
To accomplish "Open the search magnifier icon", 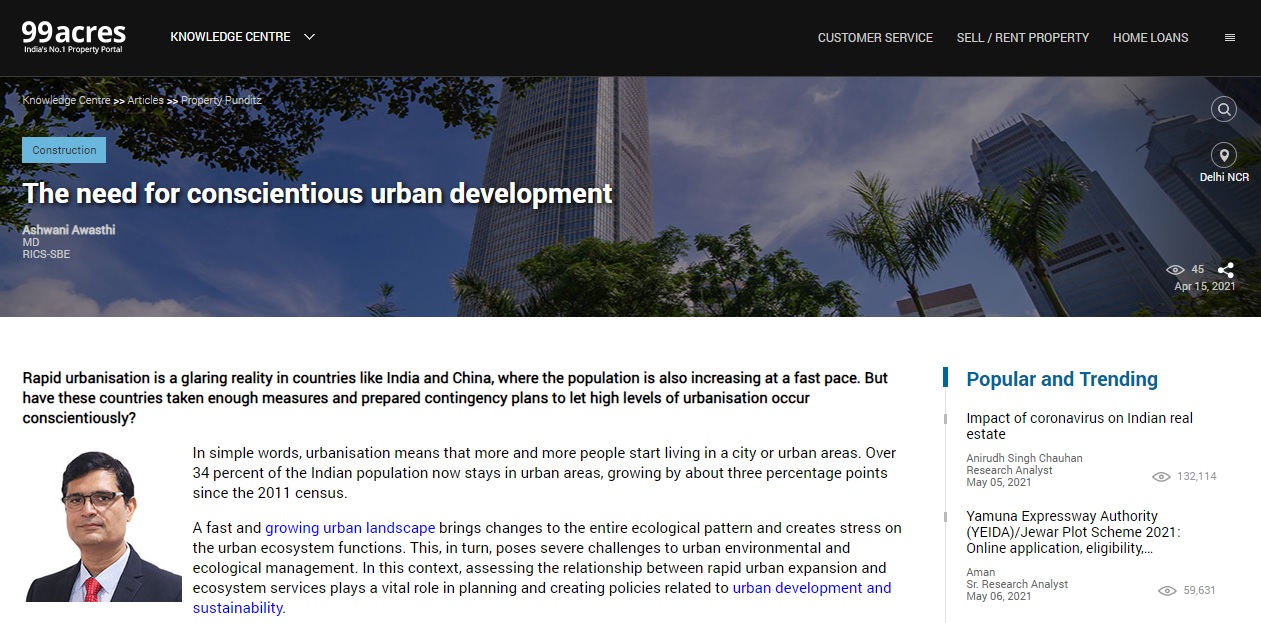I will (x=1223, y=109).
